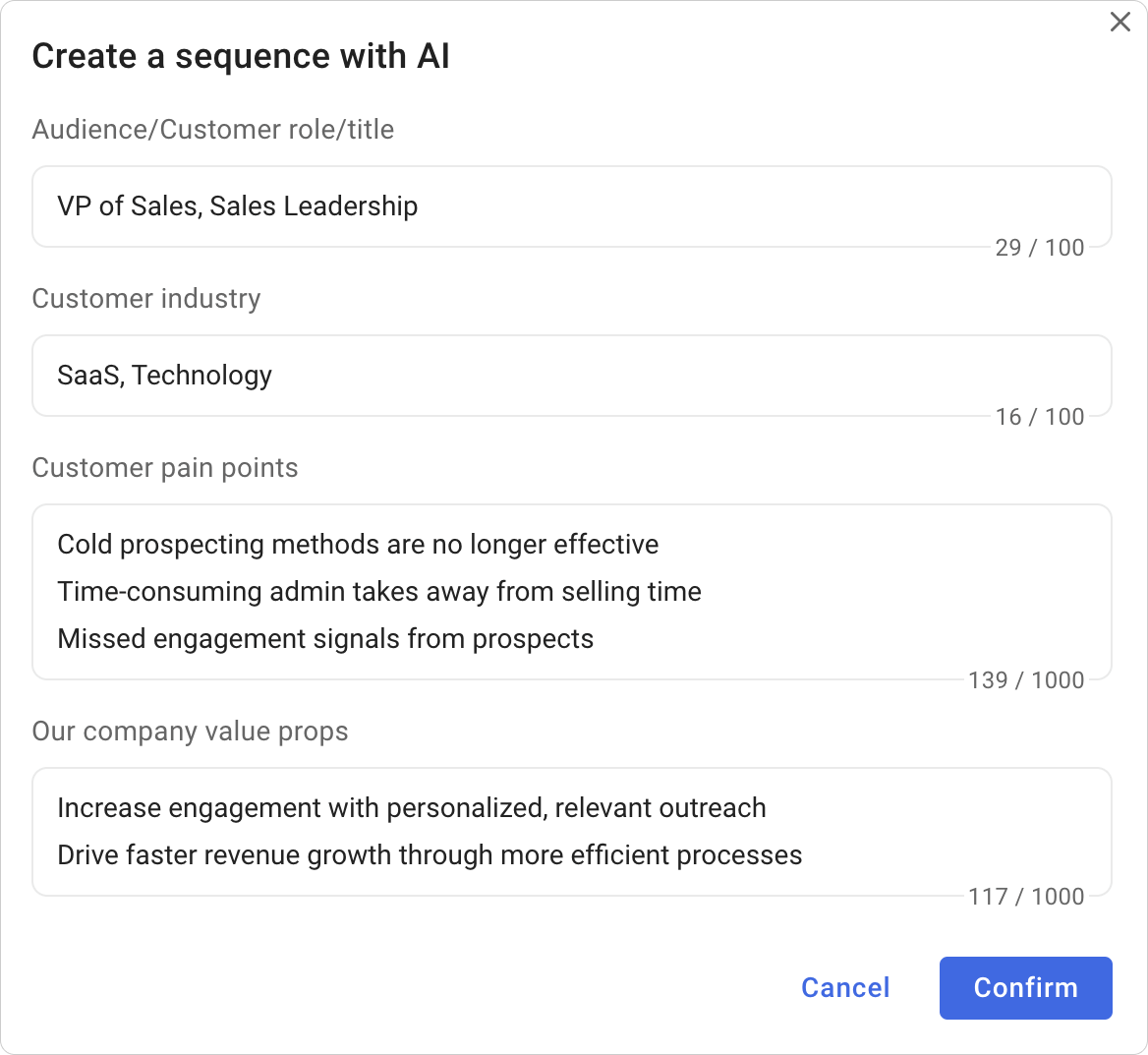Click the "Increase engagement" value prop line
Screen dimensions: 1148x1055
point(412,807)
